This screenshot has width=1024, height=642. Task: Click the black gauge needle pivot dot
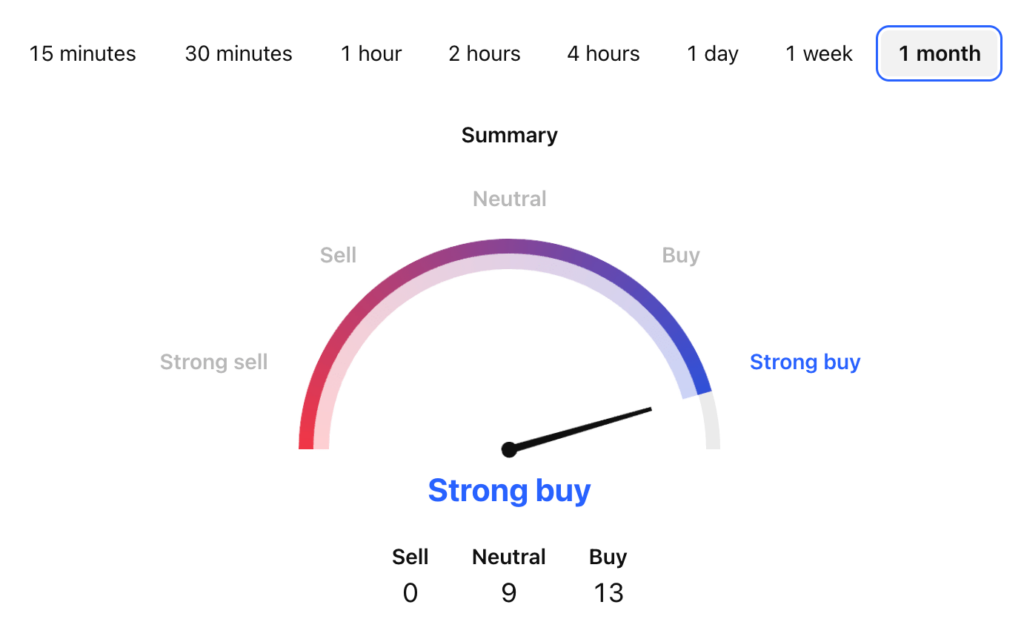pos(509,450)
